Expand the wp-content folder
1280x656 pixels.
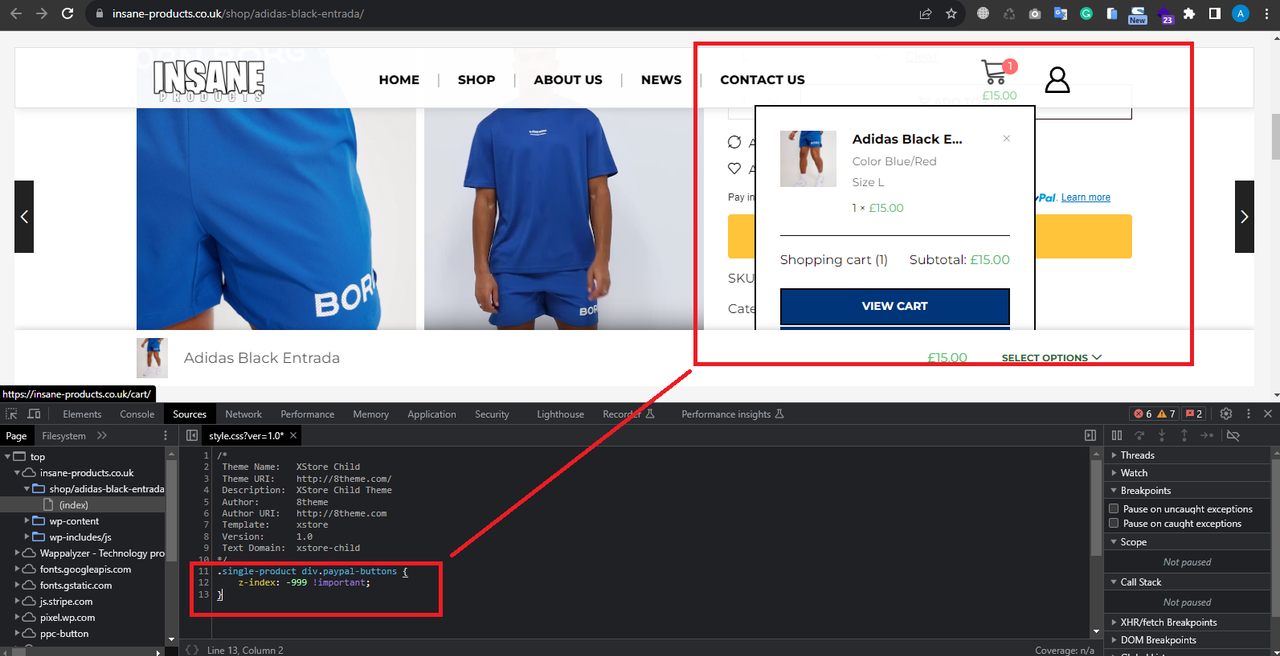[28, 521]
